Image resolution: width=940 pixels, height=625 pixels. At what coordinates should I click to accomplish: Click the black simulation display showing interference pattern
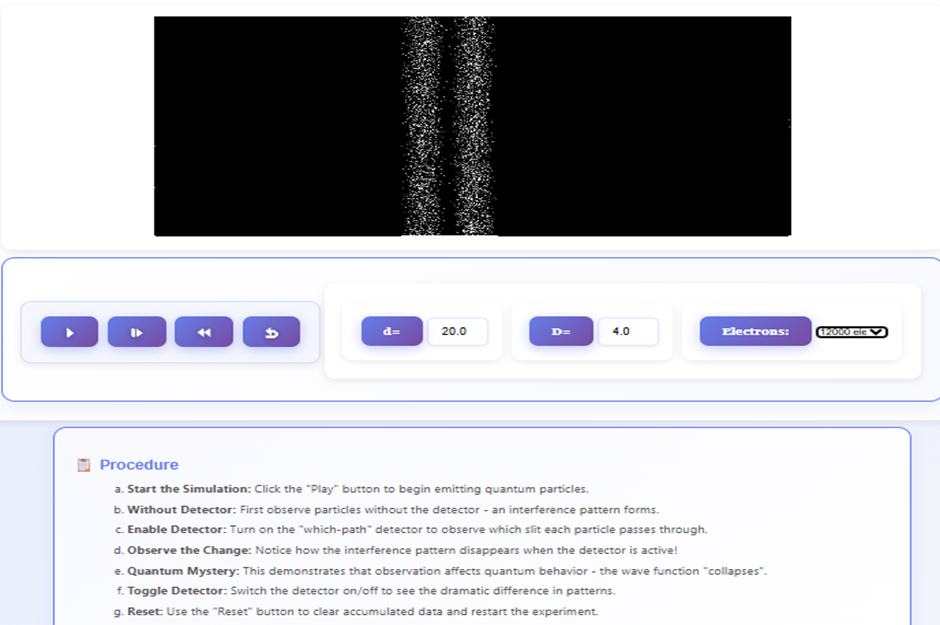pyautogui.click(x=470, y=125)
